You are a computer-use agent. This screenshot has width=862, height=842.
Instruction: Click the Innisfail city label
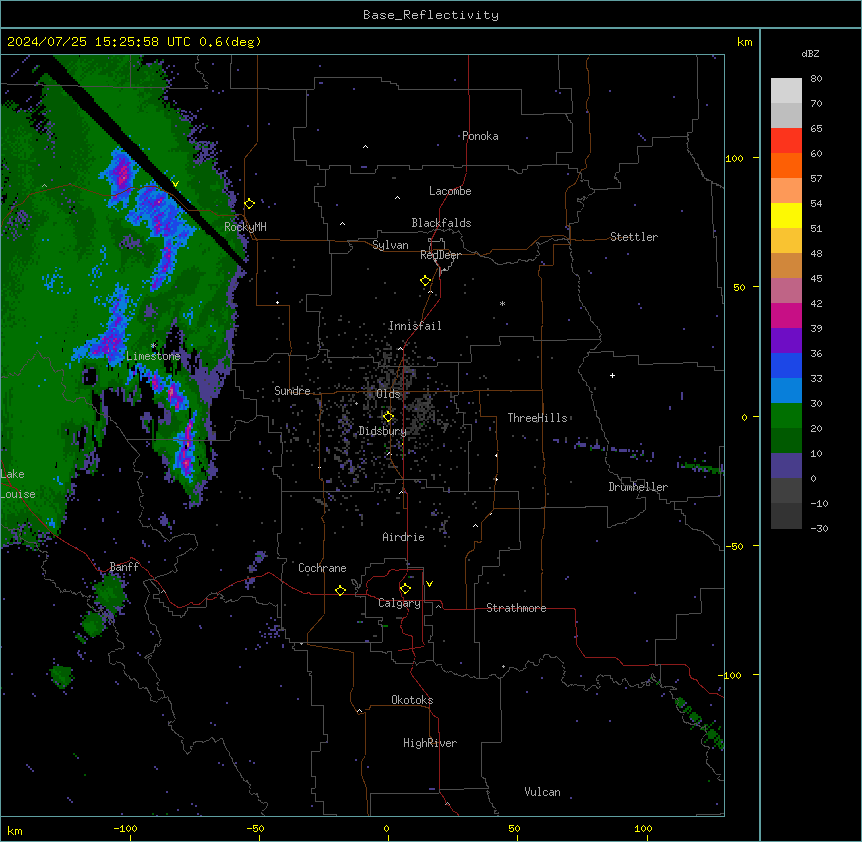coord(415,326)
